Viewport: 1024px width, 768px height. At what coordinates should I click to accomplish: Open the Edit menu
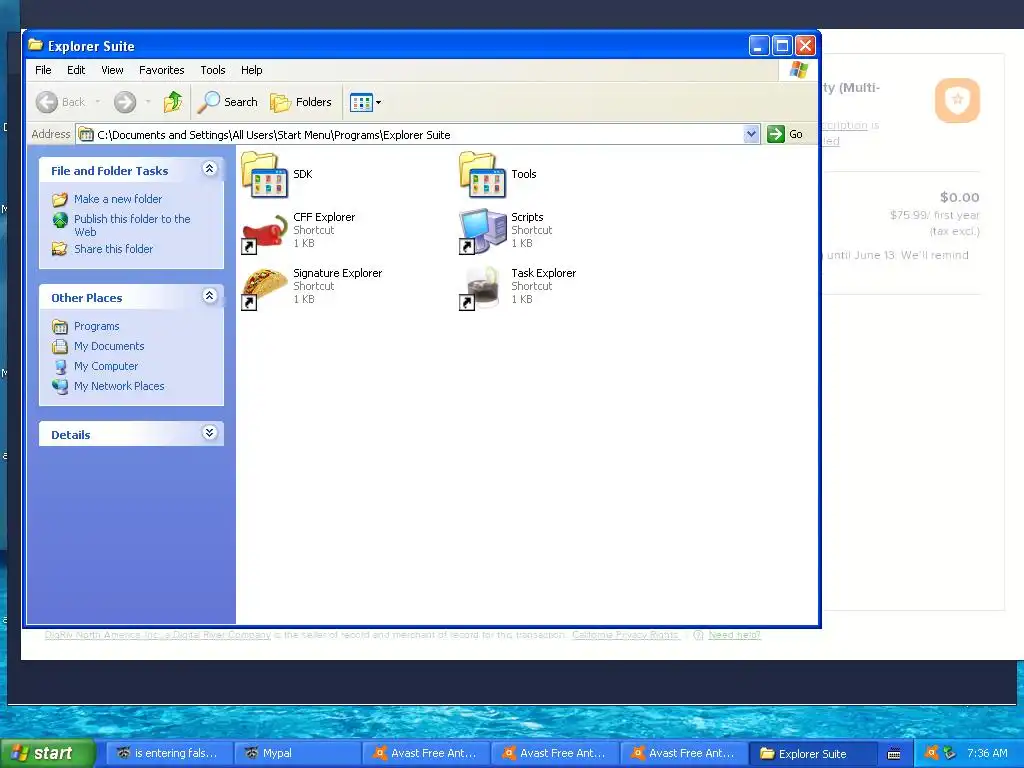coord(76,70)
